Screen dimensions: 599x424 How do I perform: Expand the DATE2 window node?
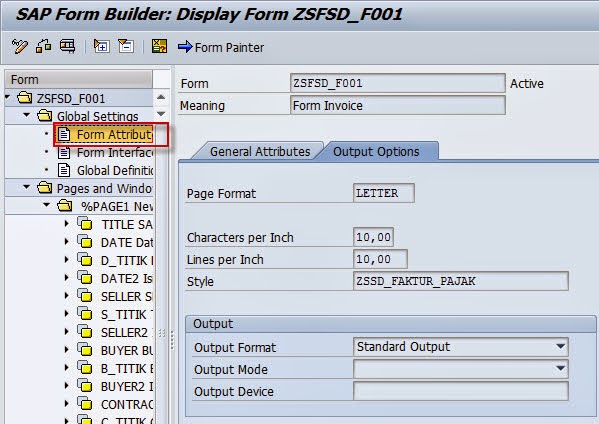(x=67, y=277)
